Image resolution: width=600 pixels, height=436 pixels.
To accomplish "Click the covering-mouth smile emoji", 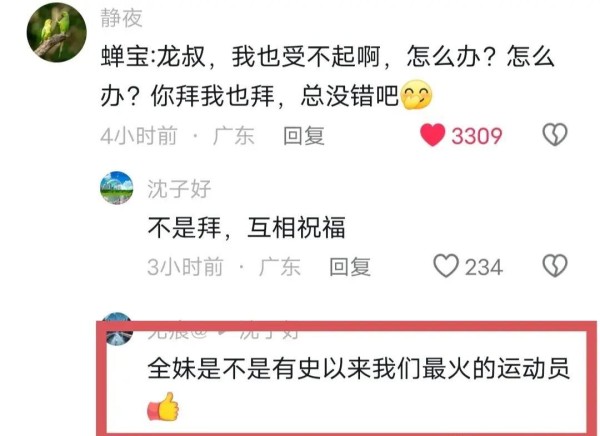I will 416,95.
